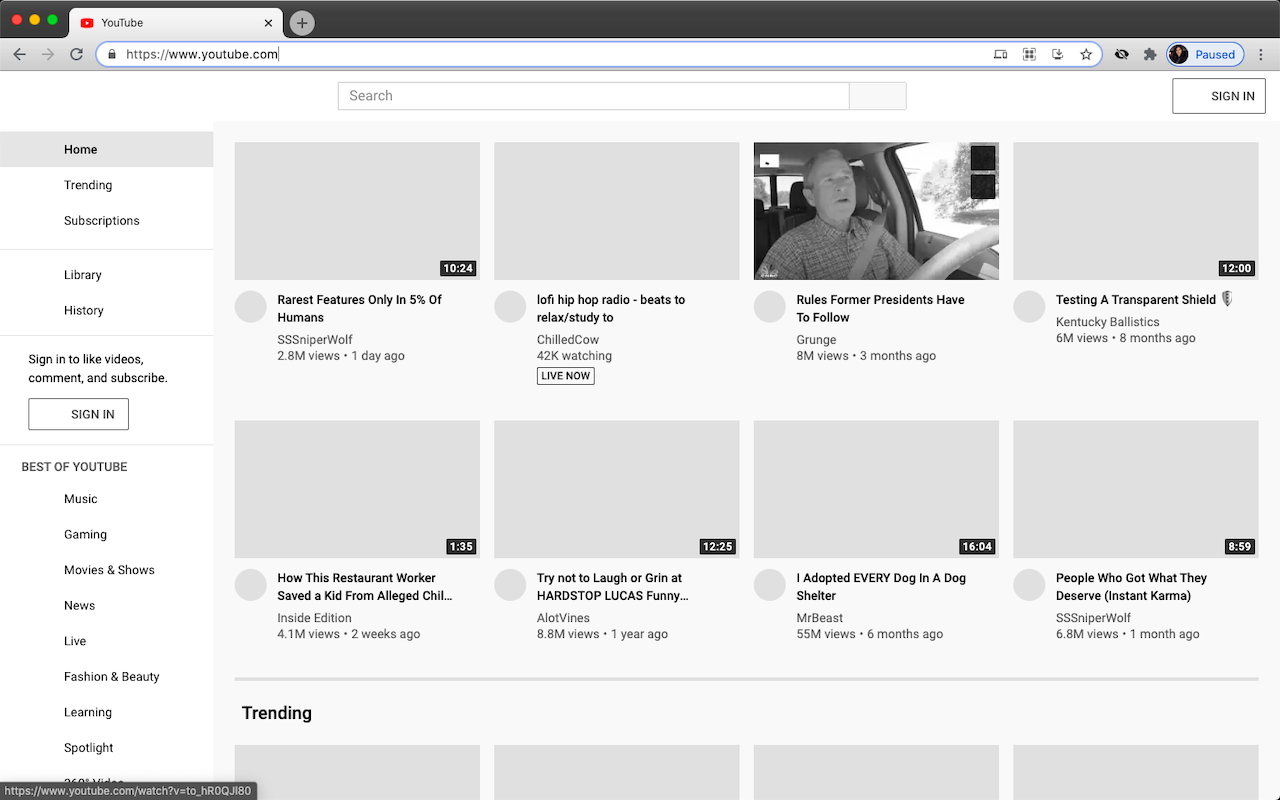Open the AlotVines channel name

563,618
